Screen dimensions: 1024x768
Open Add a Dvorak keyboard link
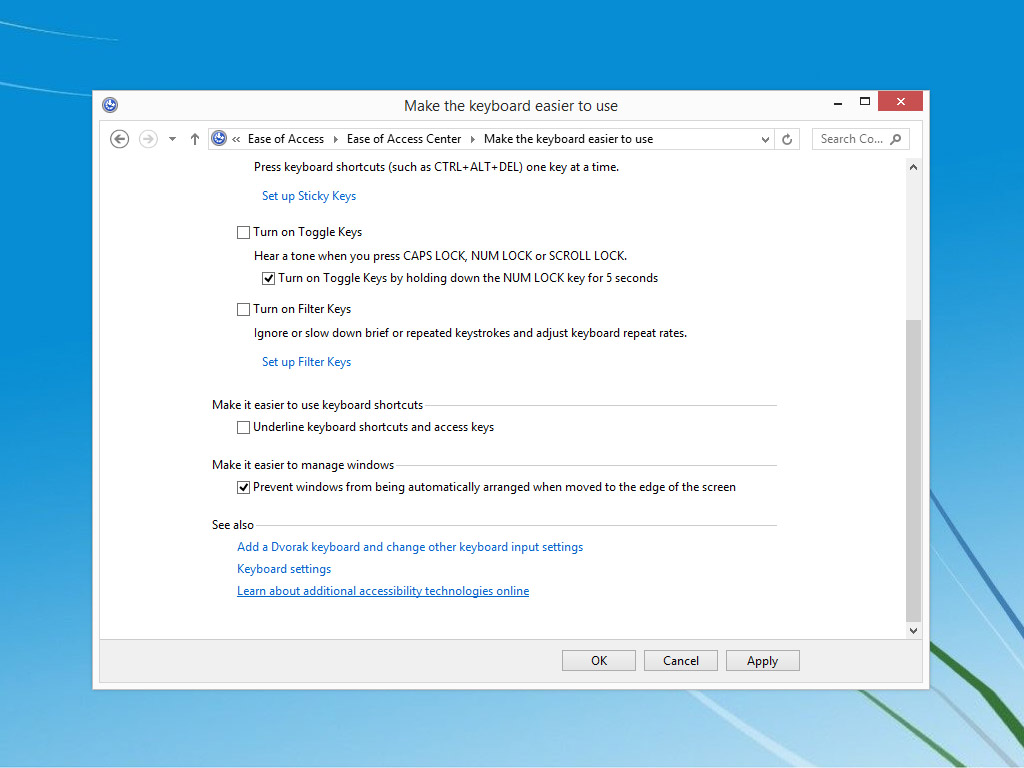pyautogui.click(x=410, y=547)
